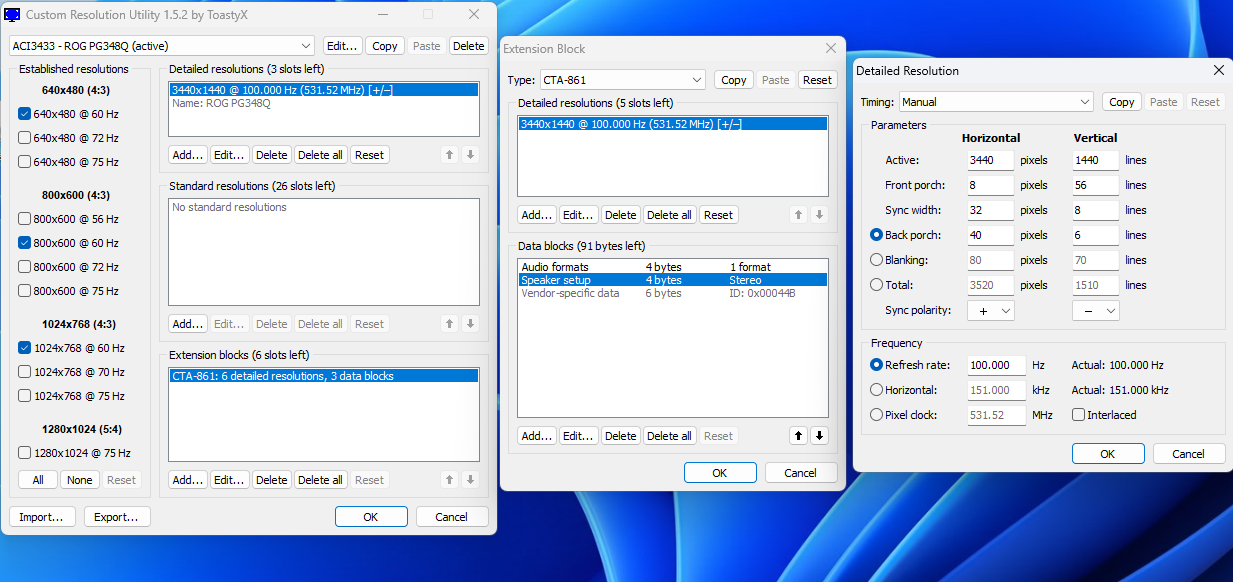Open the monitor selection dropdown ACI3433
This screenshot has width=1233, height=582.
(x=162, y=46)
